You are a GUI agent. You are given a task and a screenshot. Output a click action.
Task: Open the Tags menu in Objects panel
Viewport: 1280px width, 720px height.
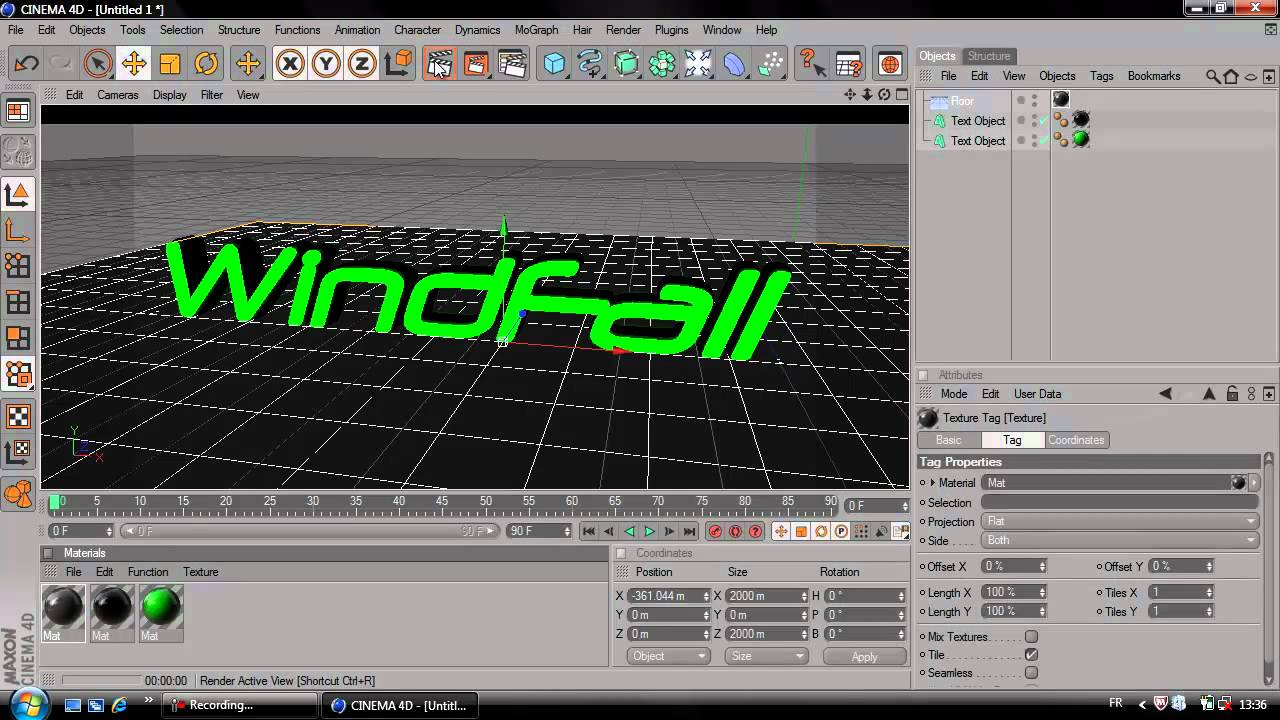coord(1101,76)
